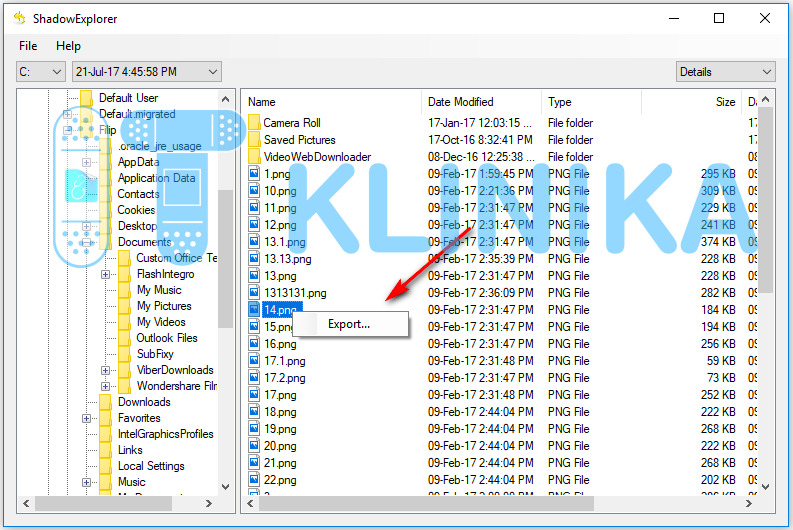
Task: Choose Export... from the context menu
Action: [x=349, y=324]
